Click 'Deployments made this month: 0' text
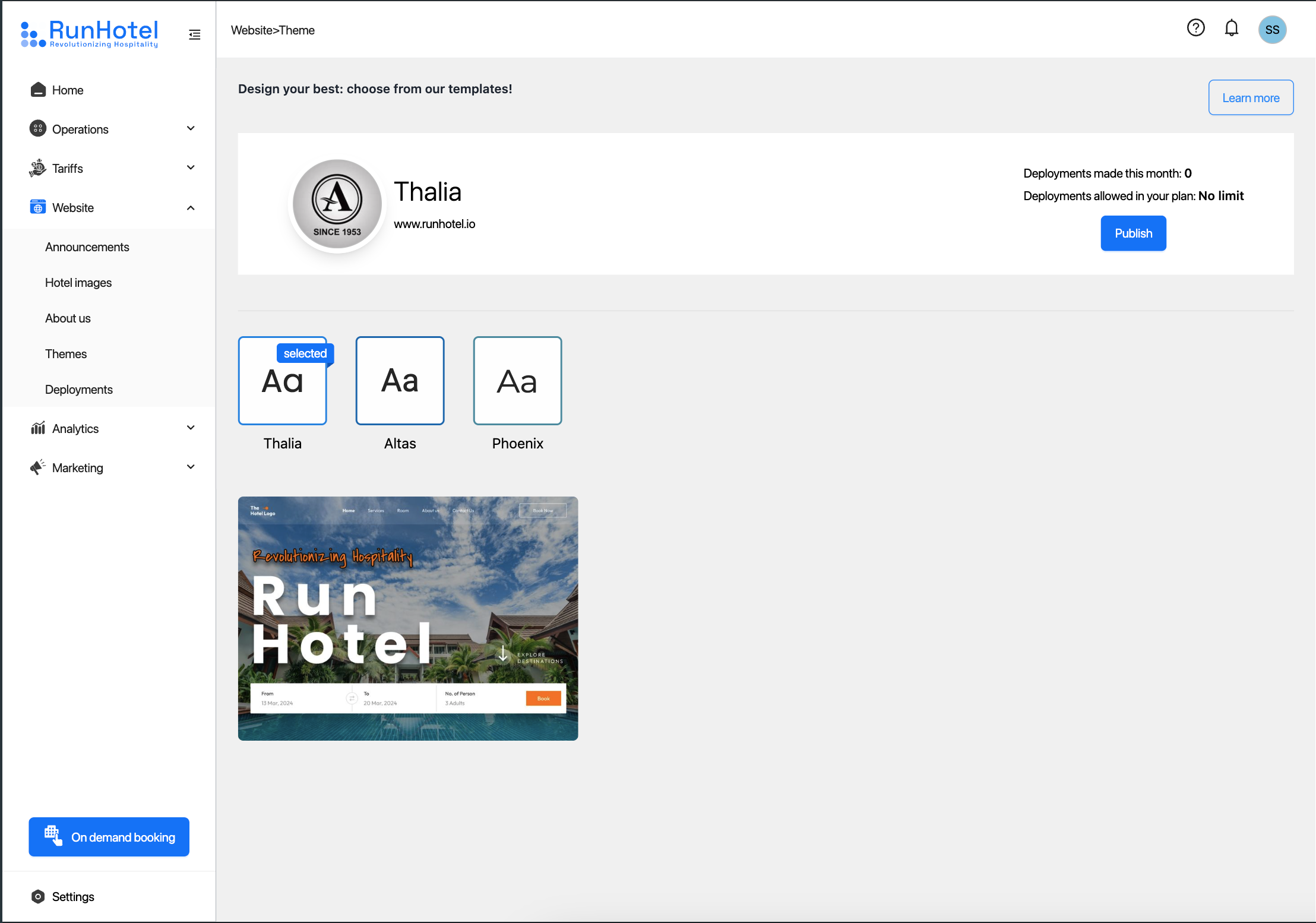 point(1108,173)
